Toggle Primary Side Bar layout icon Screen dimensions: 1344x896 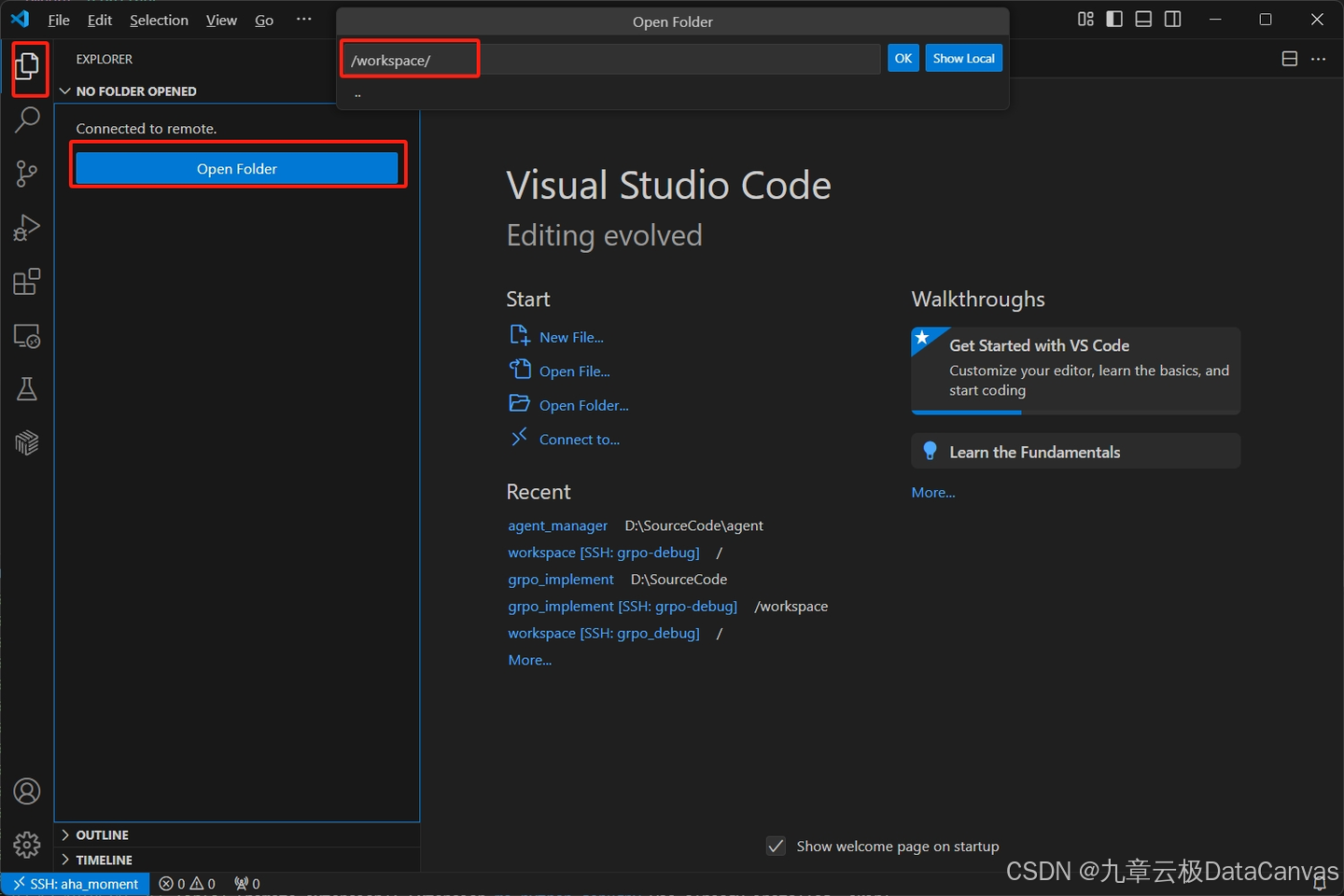coord(1114,19)
